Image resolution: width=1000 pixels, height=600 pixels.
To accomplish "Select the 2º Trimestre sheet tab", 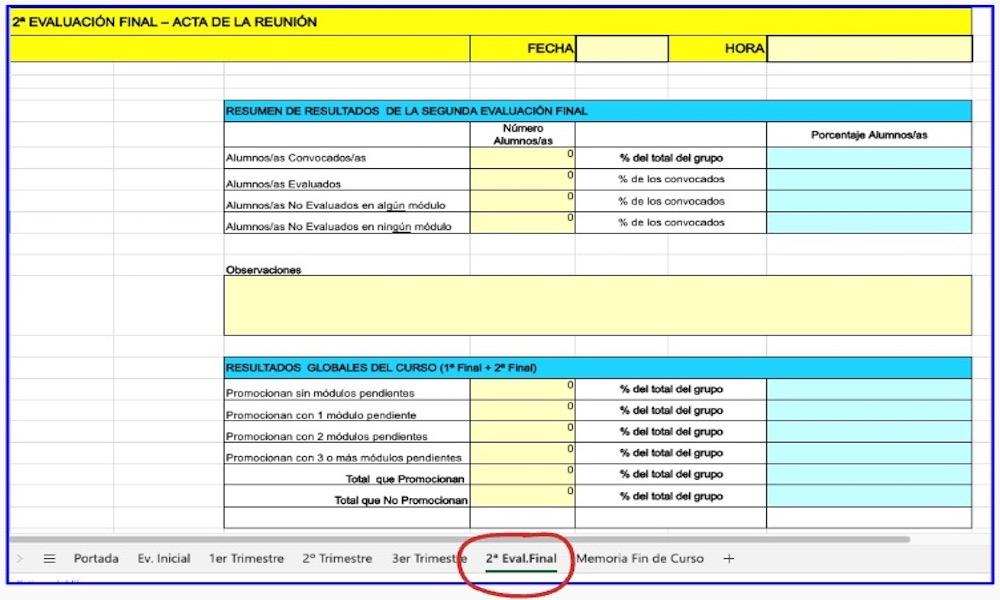I will tap(337, 559).
